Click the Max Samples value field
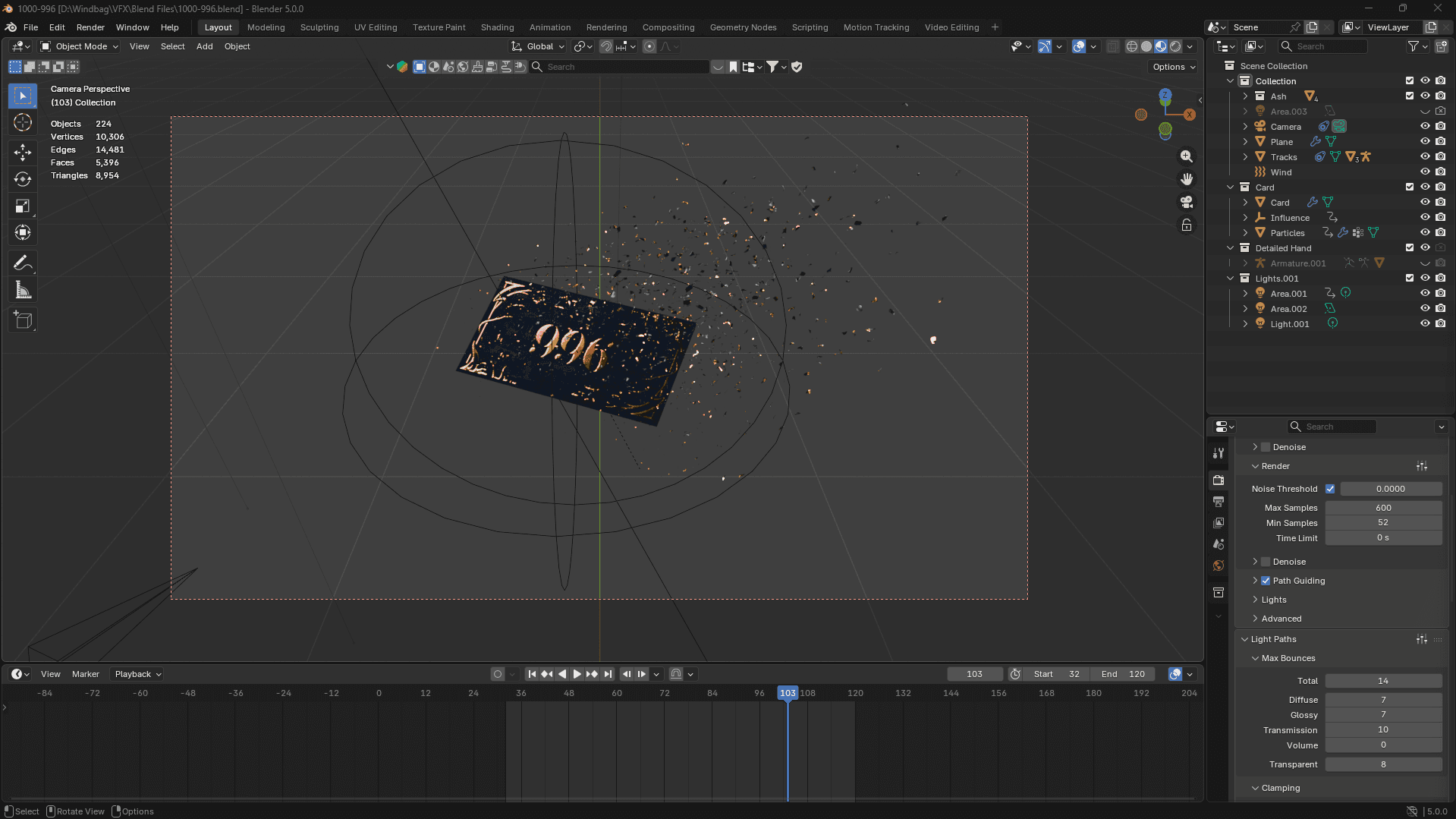1456x819 pixels. point(1383,508)
